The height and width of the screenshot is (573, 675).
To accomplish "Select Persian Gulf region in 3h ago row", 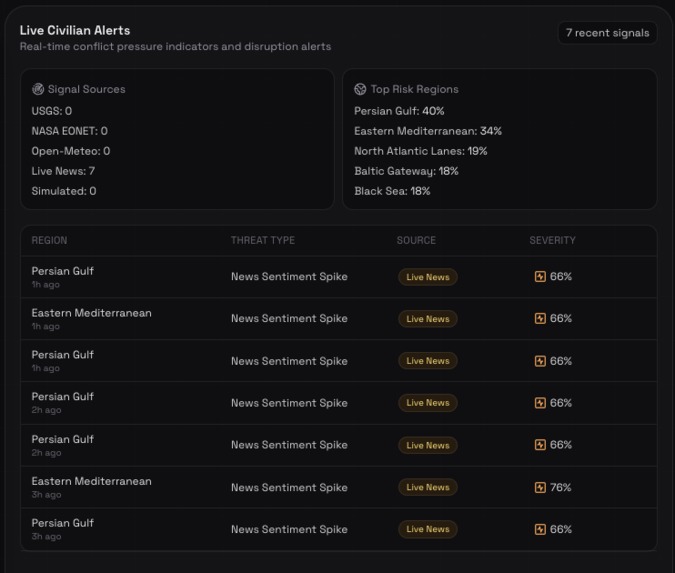I will [x=62, y=523].
